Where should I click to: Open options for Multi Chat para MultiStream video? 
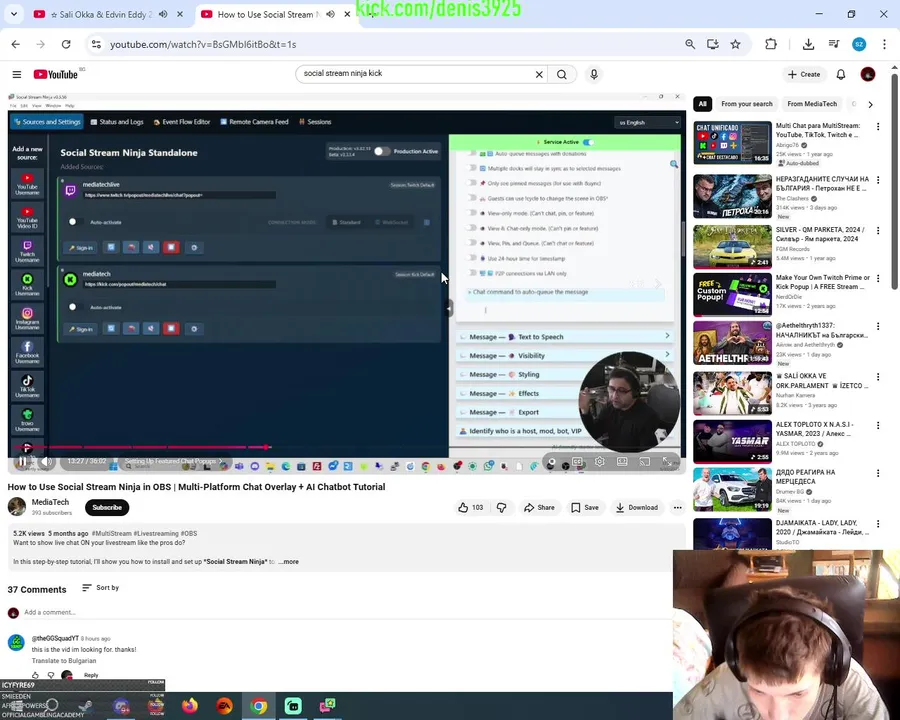[878, 126]
